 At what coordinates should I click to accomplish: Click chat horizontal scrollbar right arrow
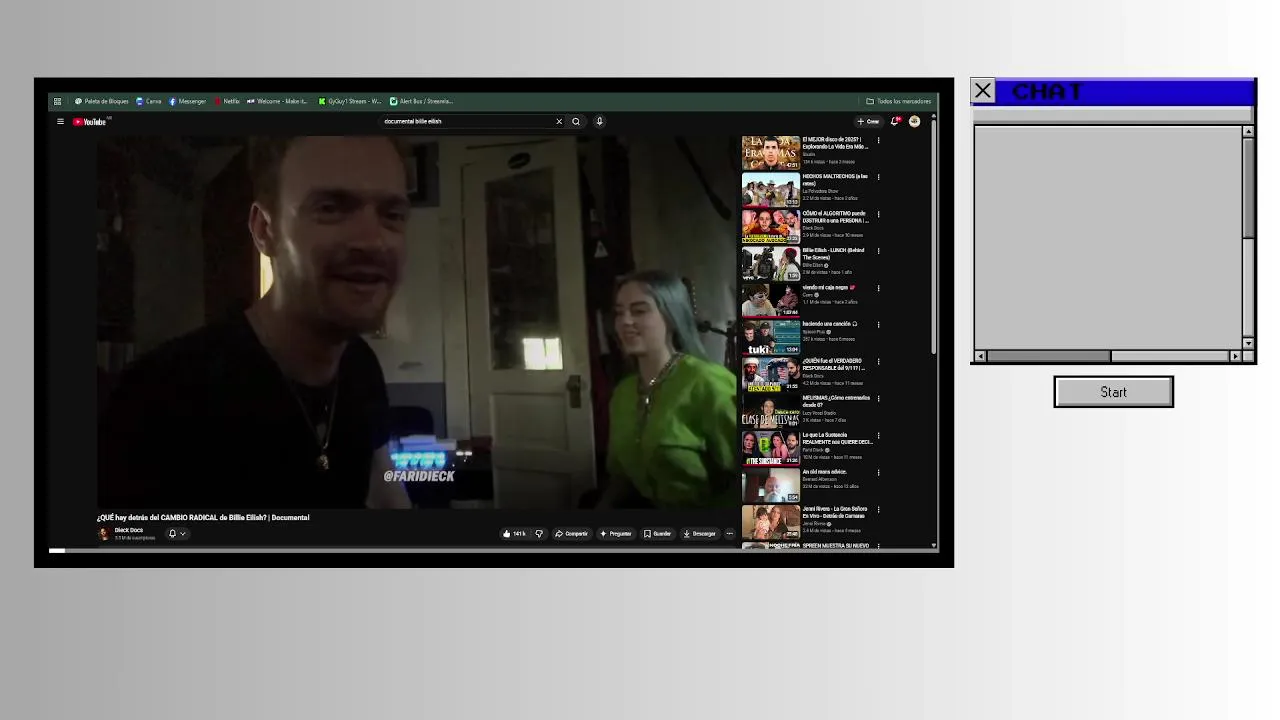tap(1236, 356)
